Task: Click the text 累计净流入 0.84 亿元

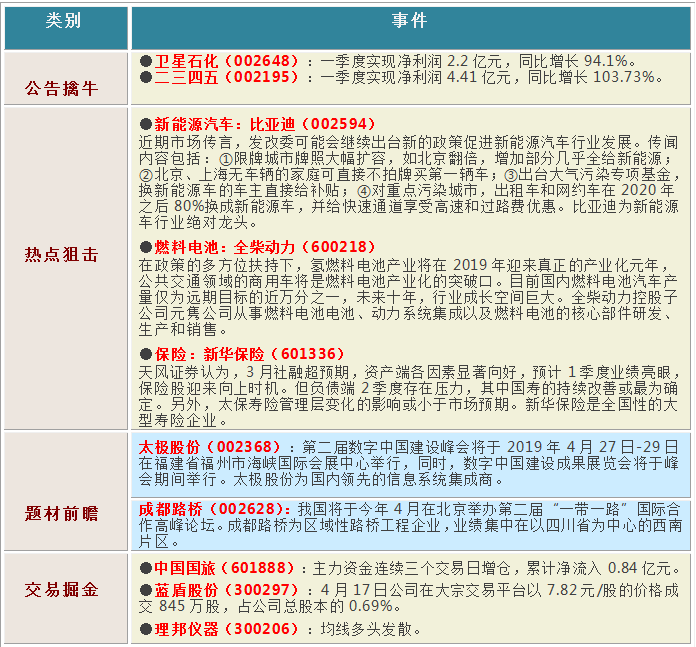Action: point(598,568)
